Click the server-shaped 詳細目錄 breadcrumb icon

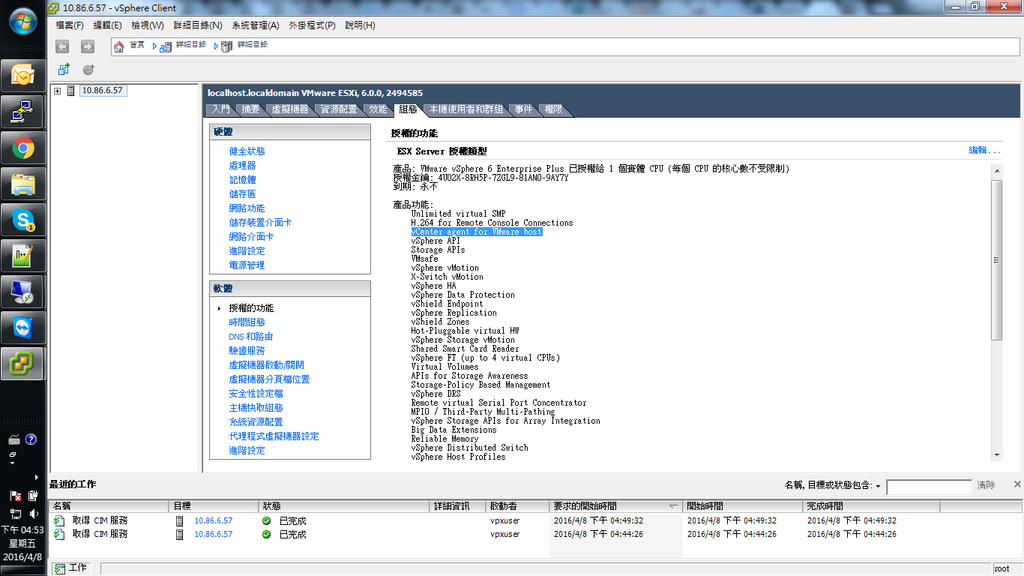pyautogui.click(x=227, y=46)
